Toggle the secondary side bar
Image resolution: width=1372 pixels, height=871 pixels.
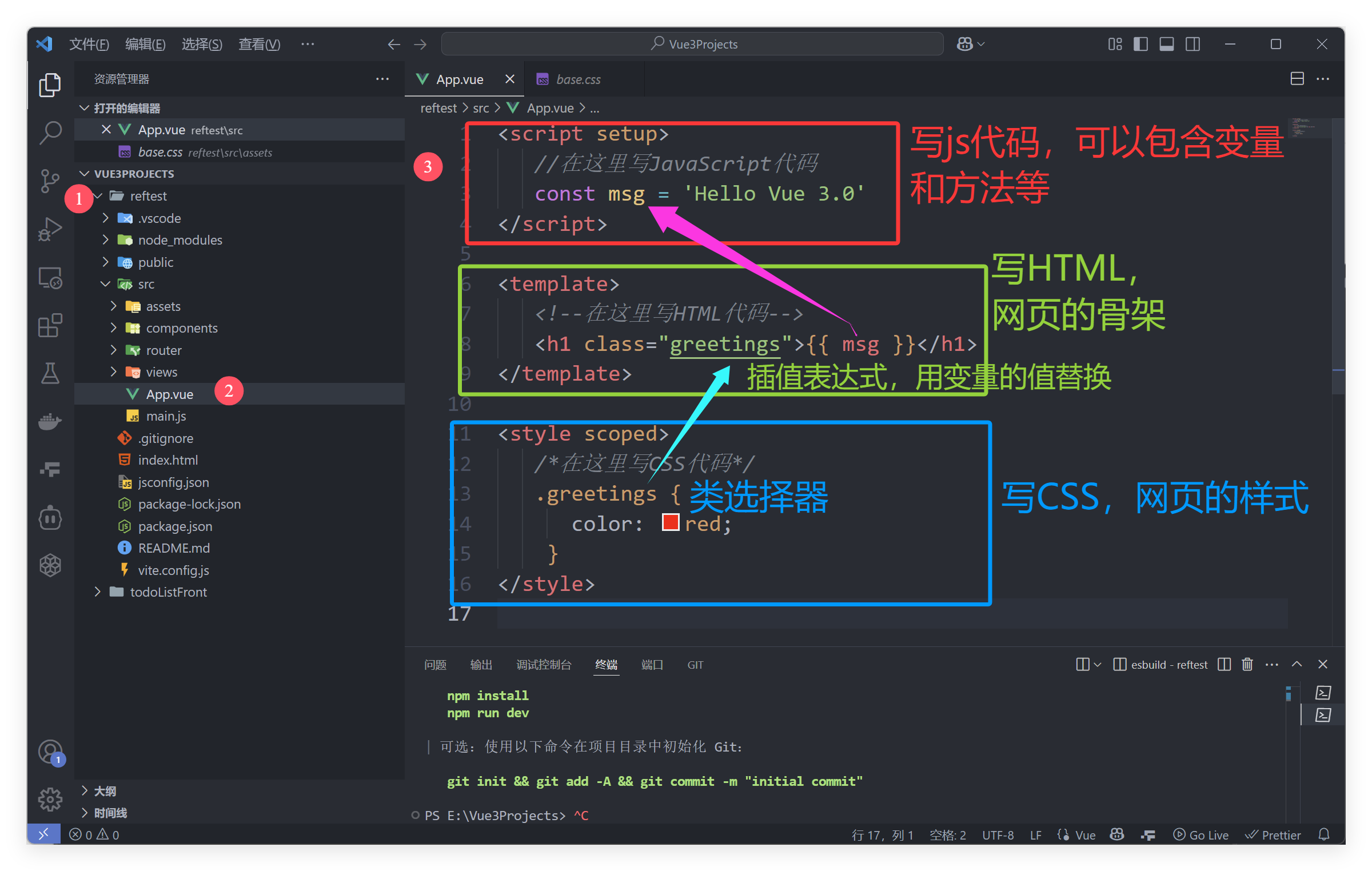1192,44
